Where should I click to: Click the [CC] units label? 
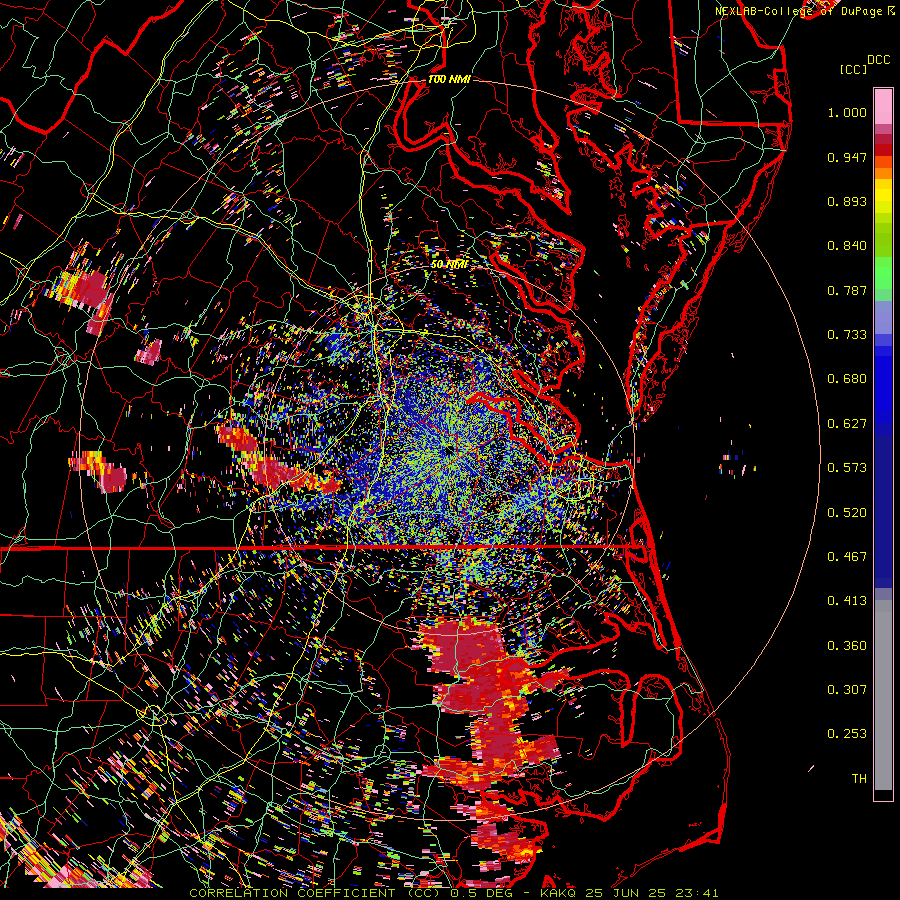coord(853,69)
